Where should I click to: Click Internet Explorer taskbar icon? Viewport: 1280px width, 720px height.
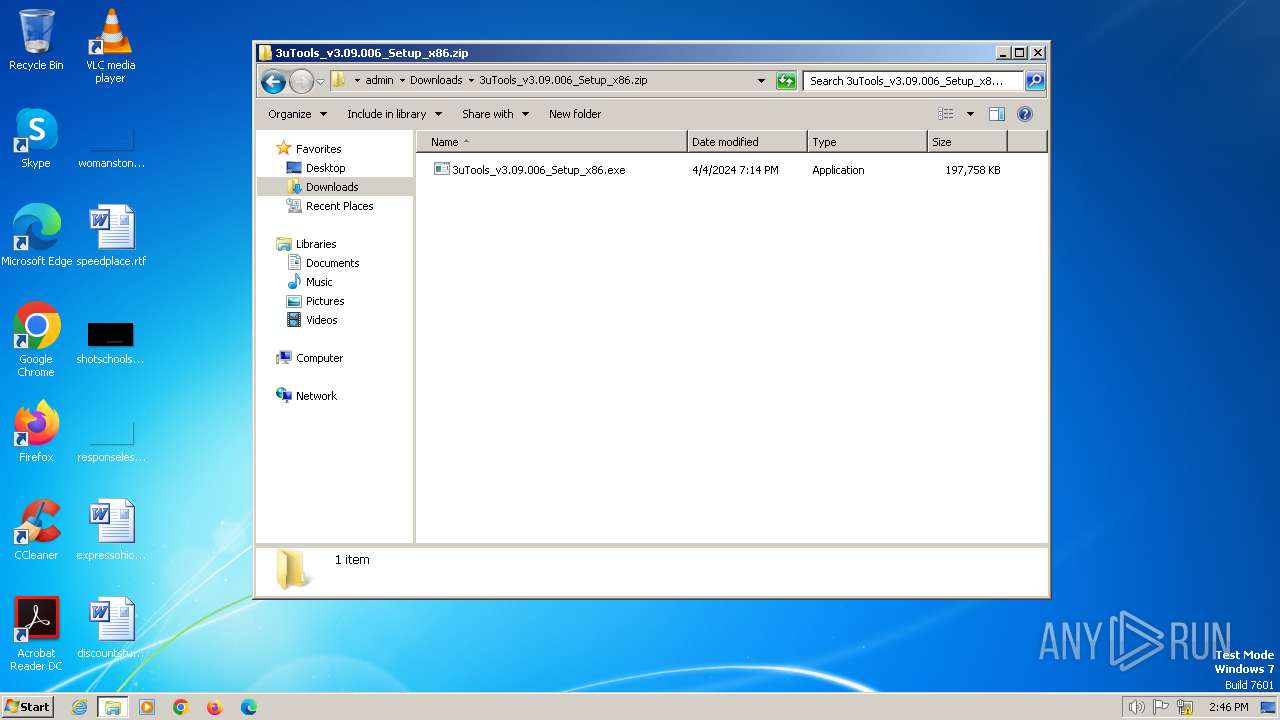tap(80, 707)
